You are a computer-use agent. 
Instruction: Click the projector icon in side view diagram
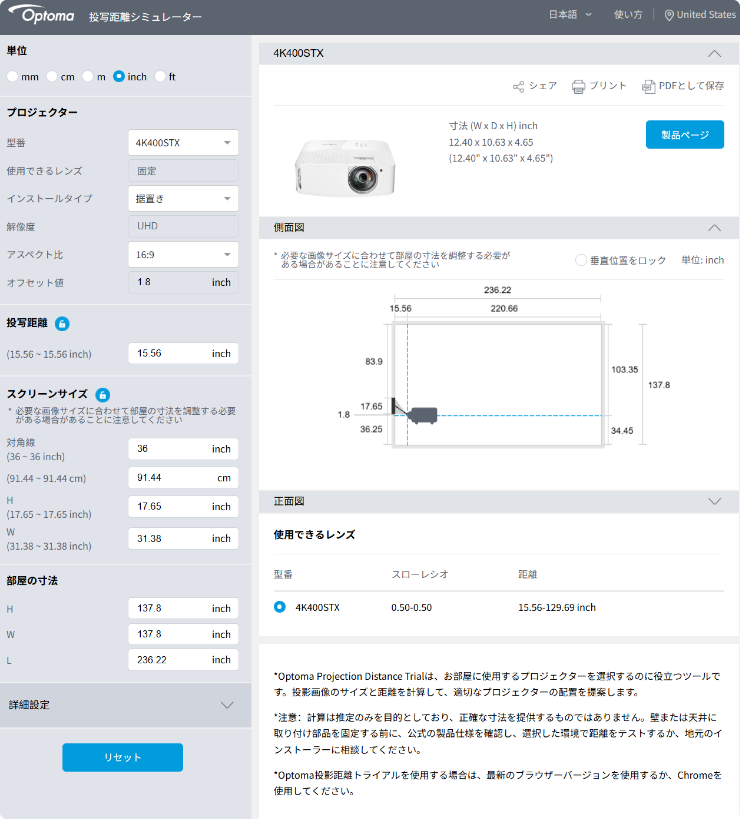422,416
